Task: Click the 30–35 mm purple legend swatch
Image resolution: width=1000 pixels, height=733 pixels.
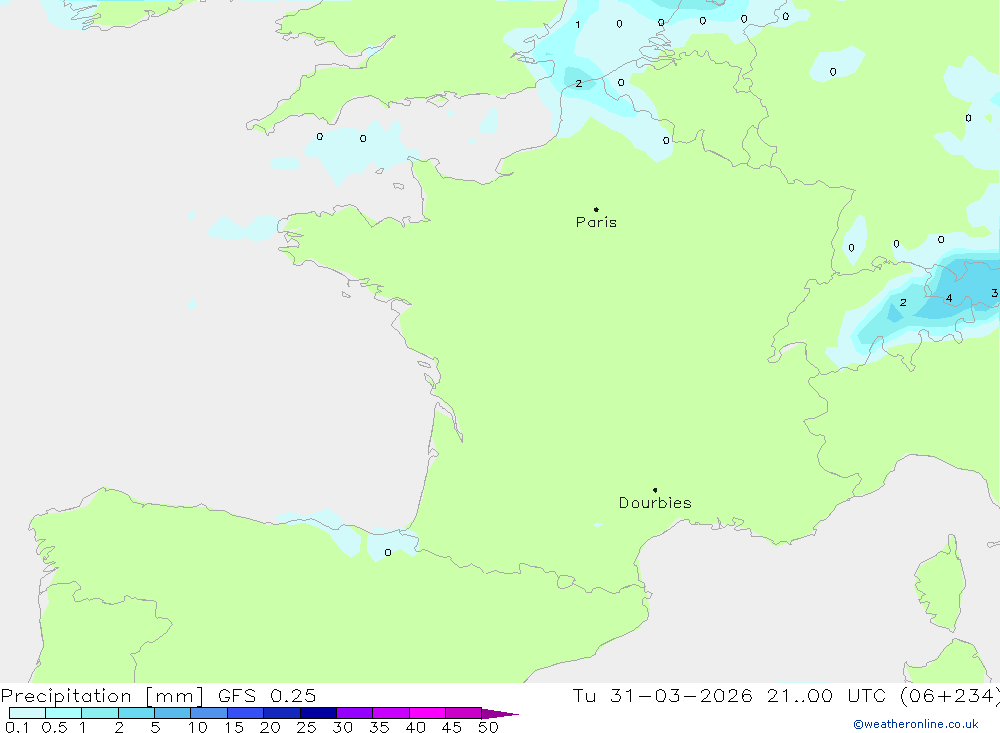Action: tap(354, 713)
